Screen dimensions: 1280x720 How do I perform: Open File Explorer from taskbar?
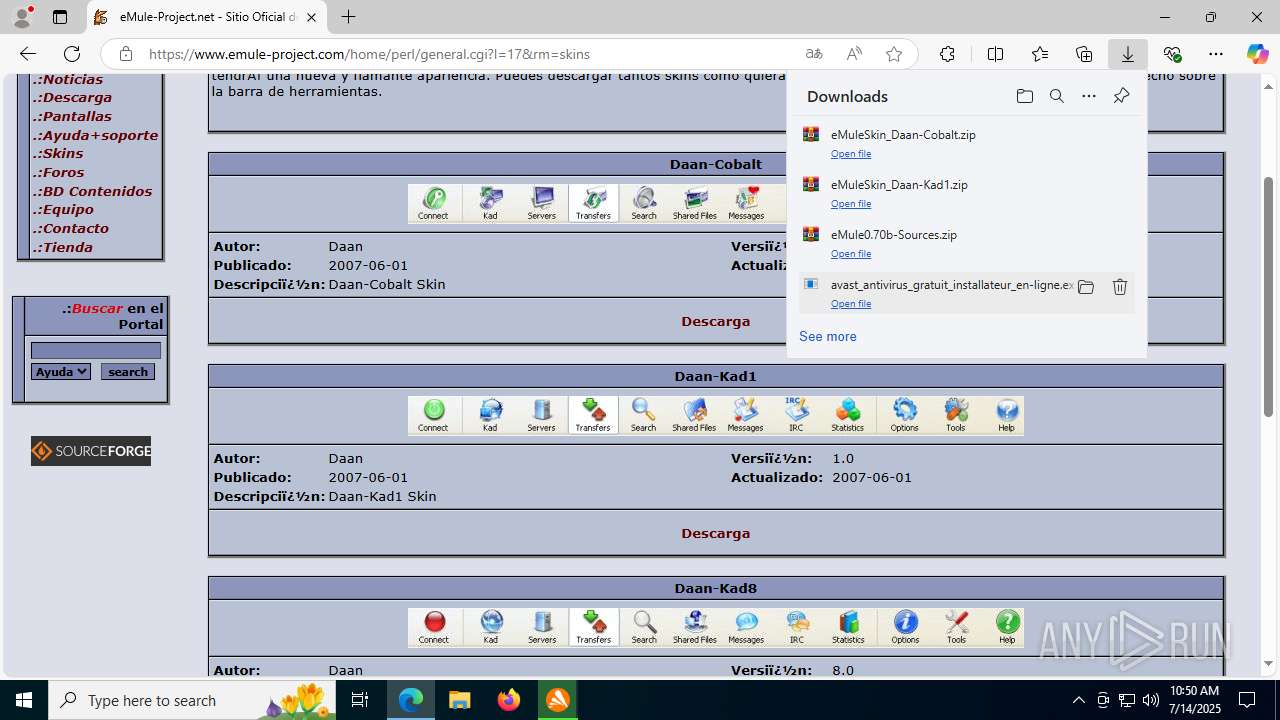pyautogui.click(x=459, y=700)
